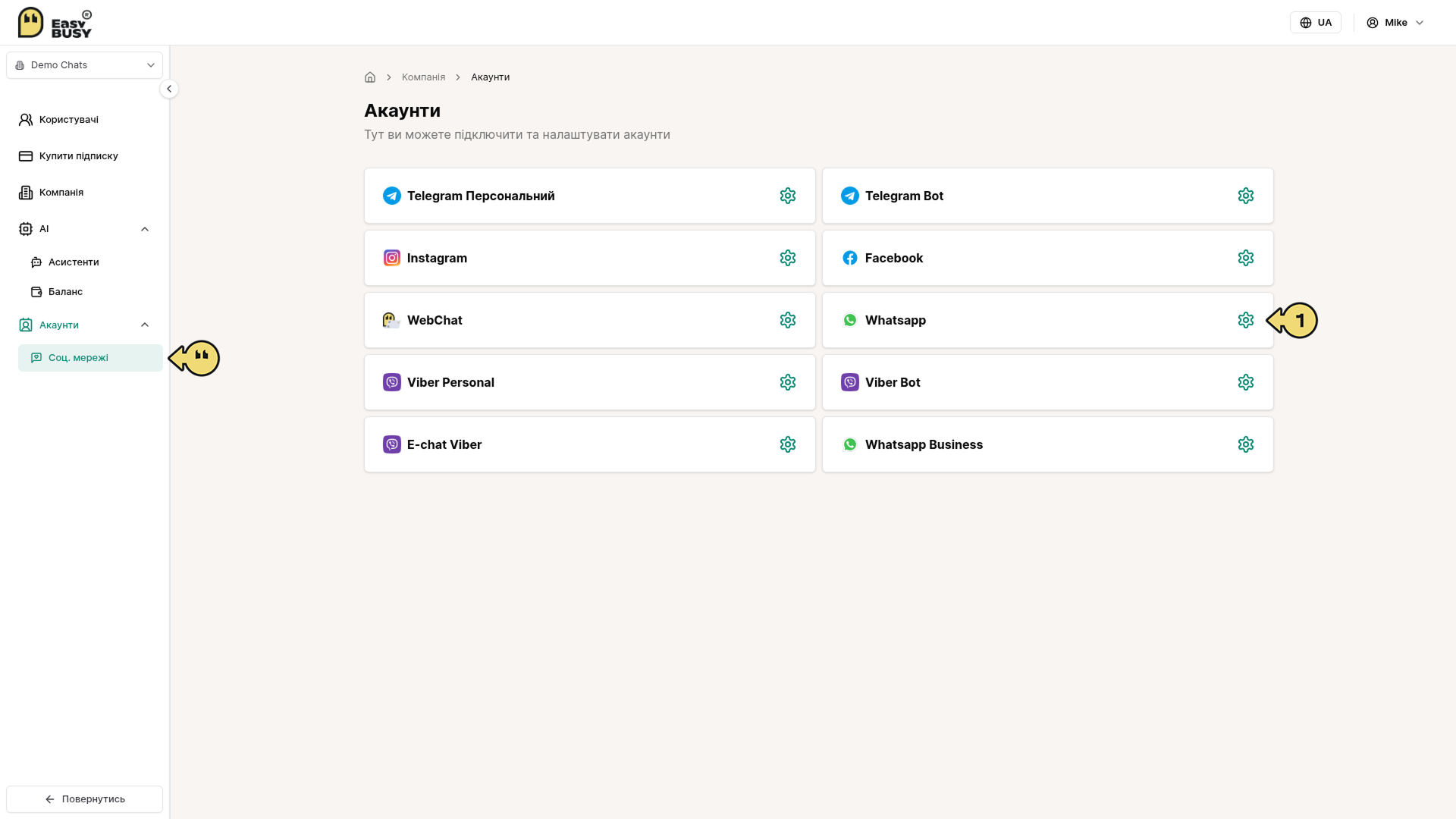Click the Instagram logo icon
This screenshot has width=1456, height=819.
pyautogui.click(x=392, y=258)
